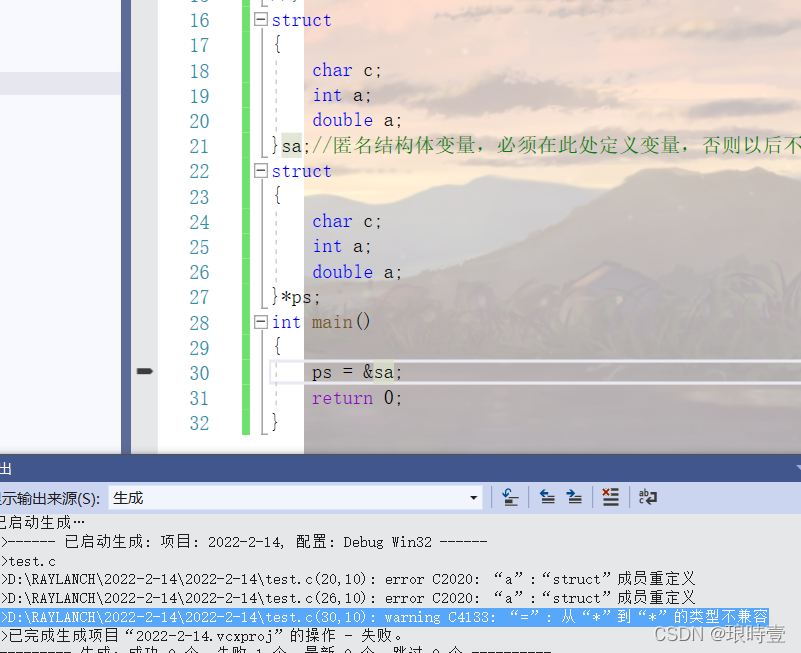Go to the next output message
The width and height of the screenshot is (801, 653).
tap(574, 497)
